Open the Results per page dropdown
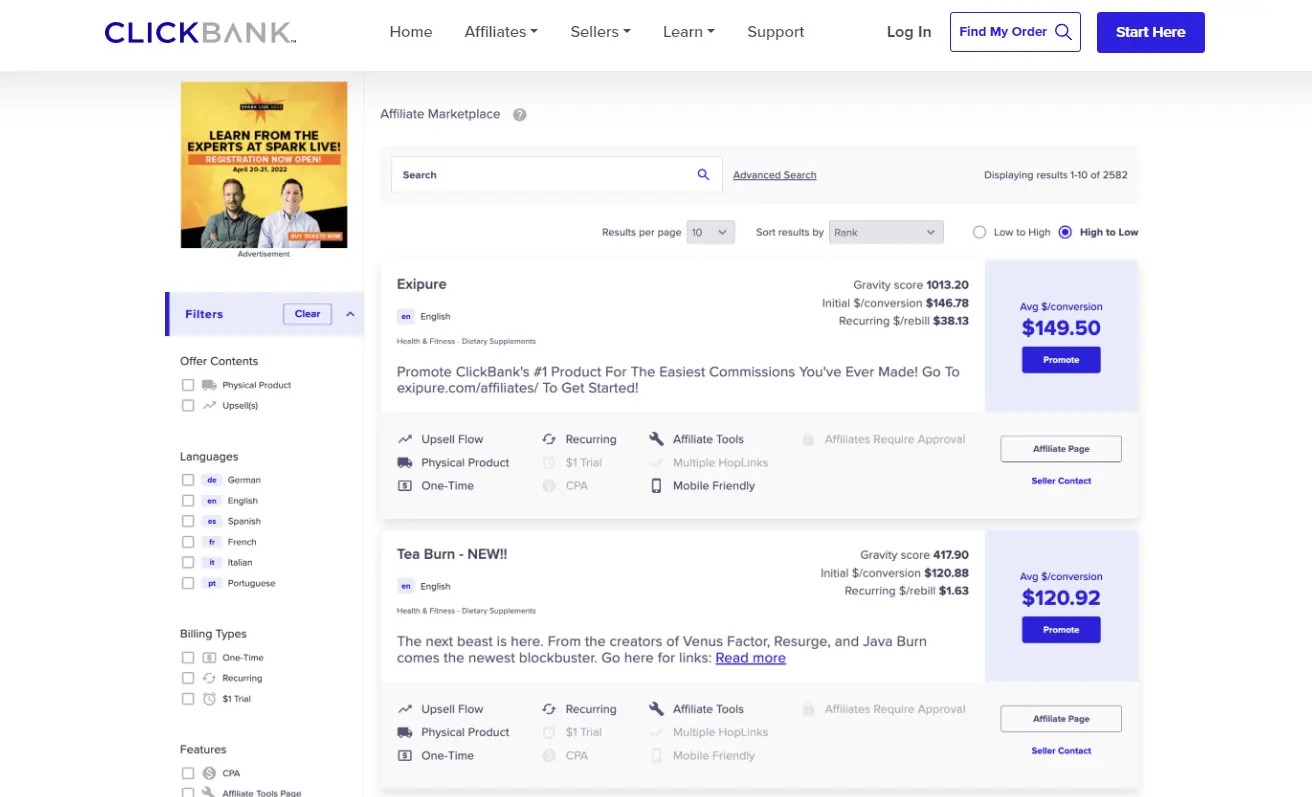1312x797 pixels. click(711, 232)
